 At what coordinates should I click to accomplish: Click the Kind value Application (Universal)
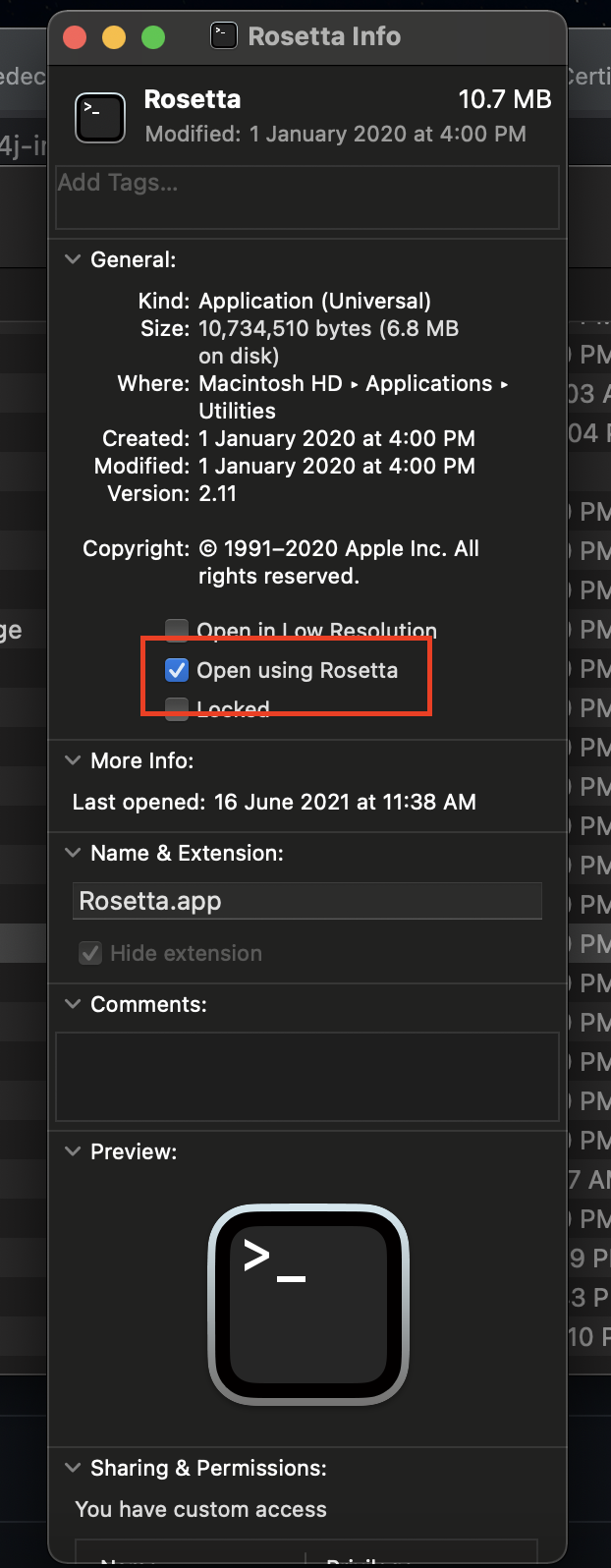coord(314,301)
